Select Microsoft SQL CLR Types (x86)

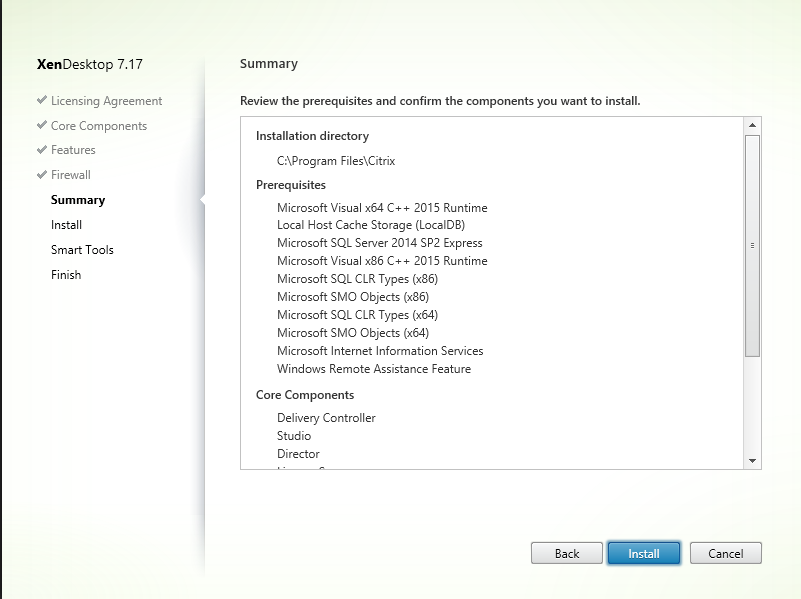358,279
